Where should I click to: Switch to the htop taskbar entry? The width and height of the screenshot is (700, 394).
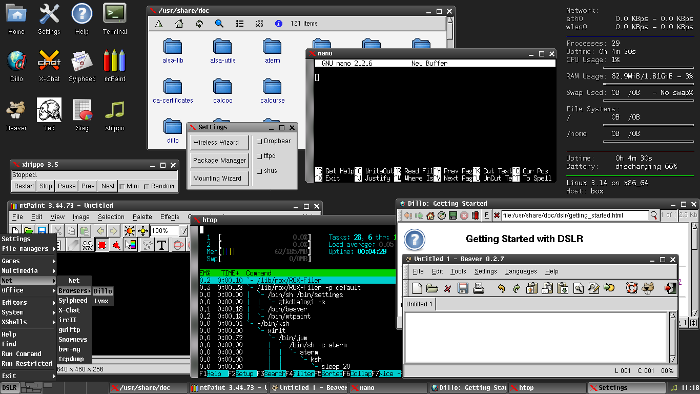[x=547, y=388]
